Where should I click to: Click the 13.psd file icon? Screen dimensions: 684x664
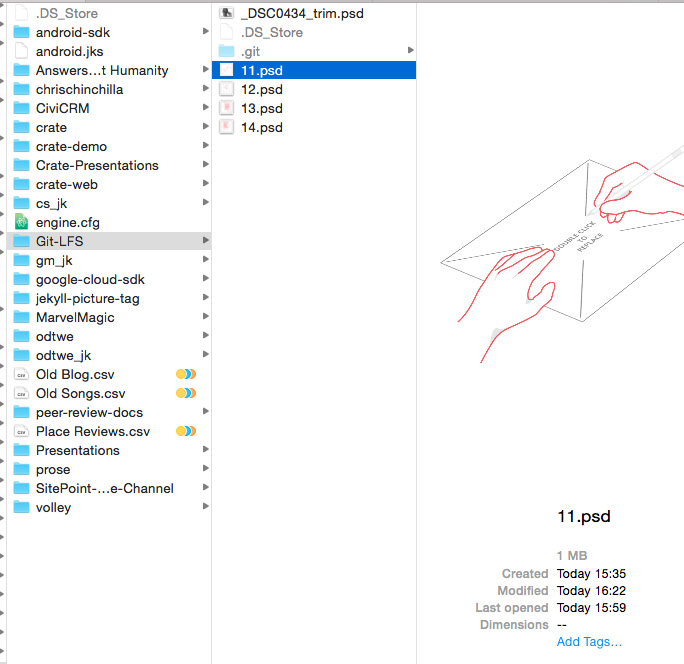[226, 108]
